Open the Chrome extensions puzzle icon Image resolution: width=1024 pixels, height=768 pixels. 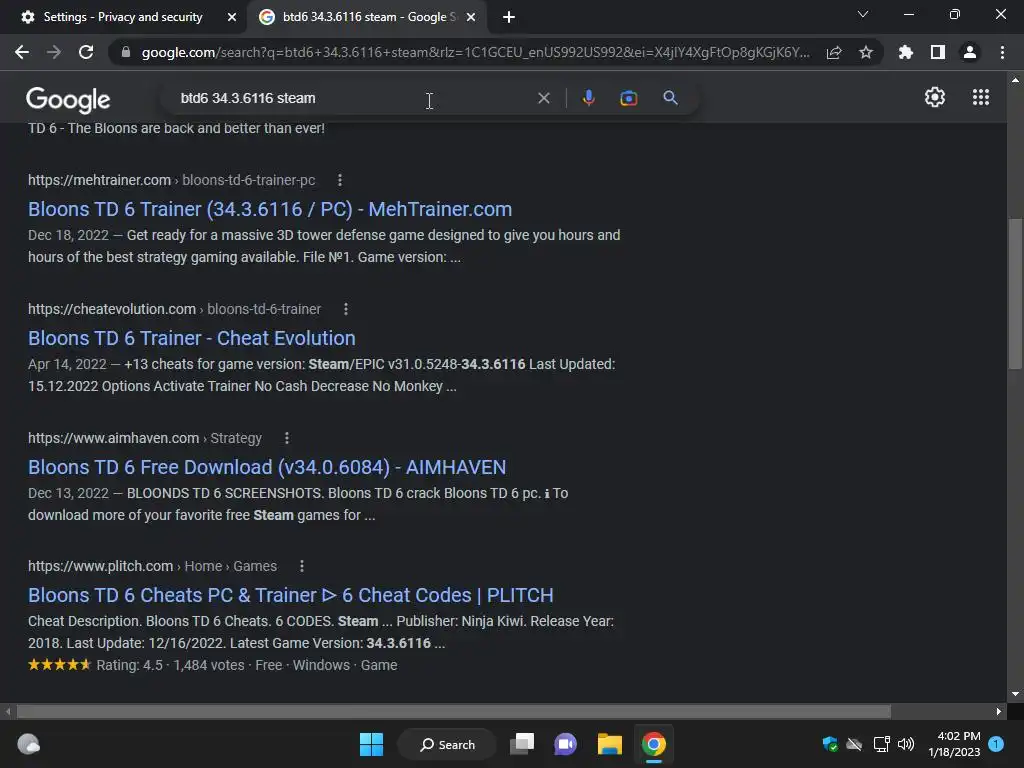(x=906, y=52)
